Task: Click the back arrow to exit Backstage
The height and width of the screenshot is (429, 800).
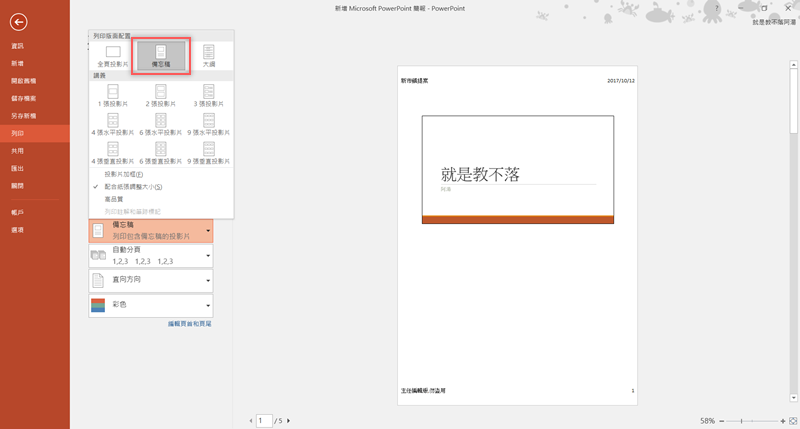Action: 18,22
